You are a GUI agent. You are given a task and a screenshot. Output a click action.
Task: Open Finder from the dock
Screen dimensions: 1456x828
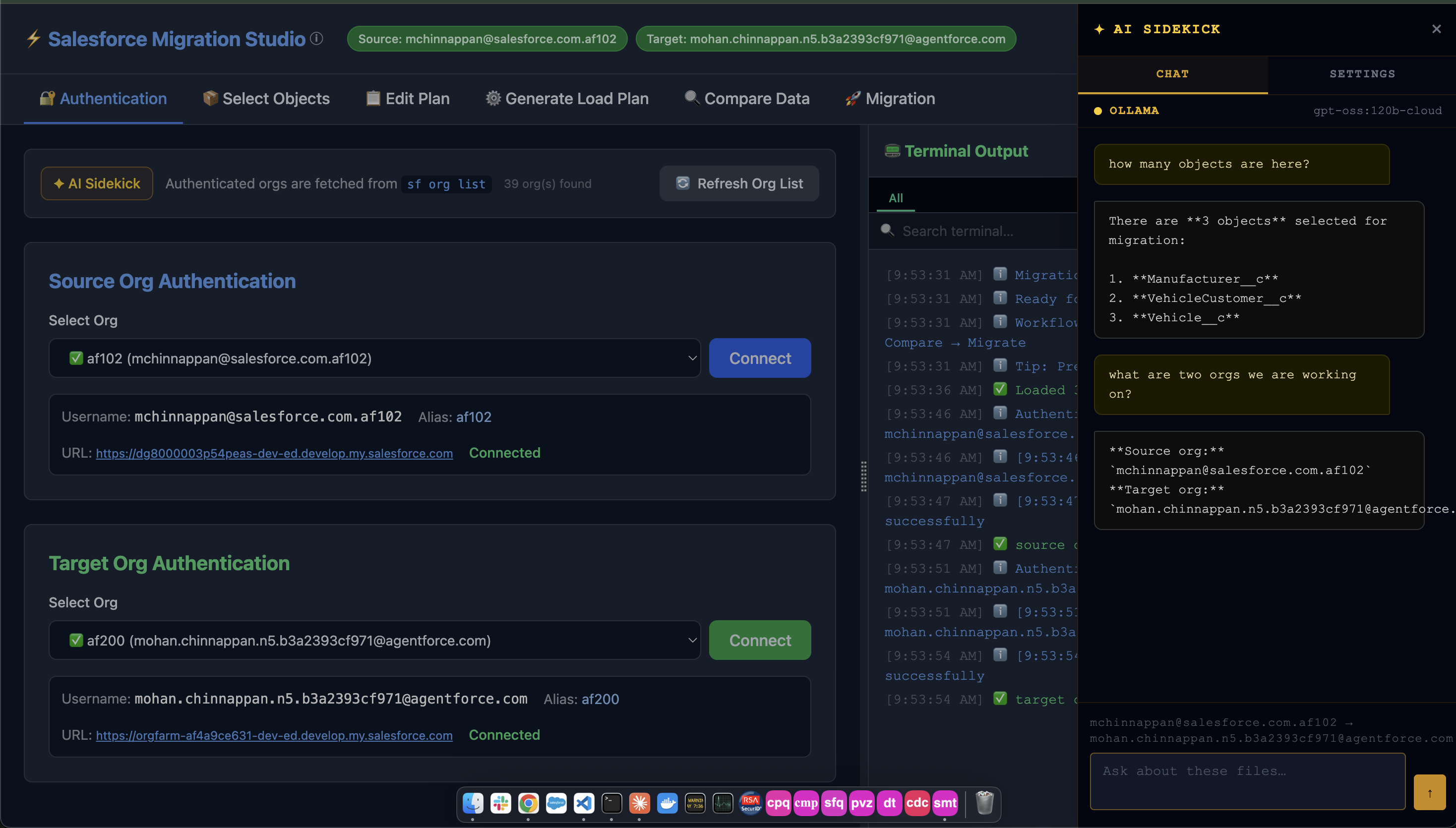pos(473,803)
